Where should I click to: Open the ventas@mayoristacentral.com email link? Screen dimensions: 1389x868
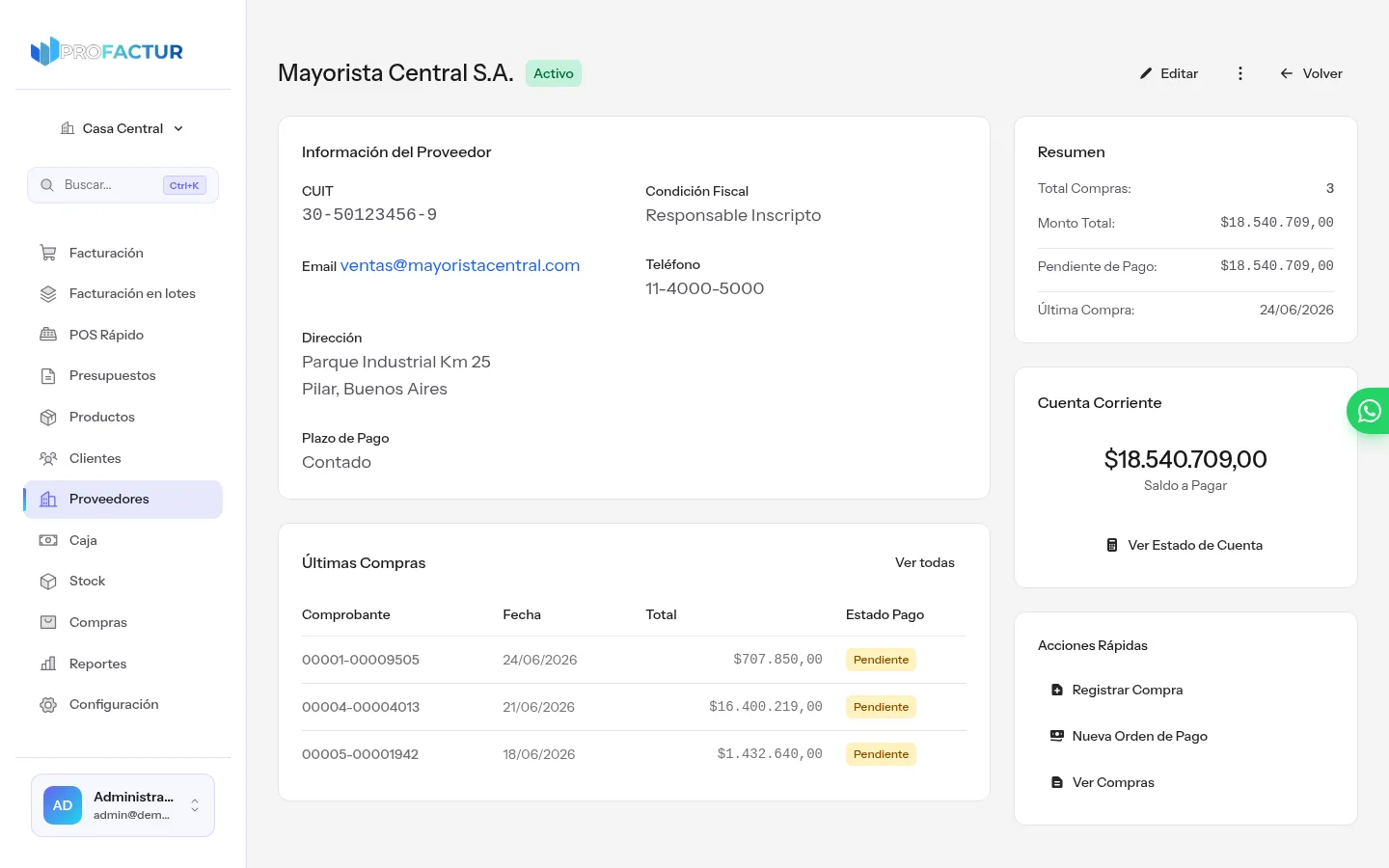[460, 265]
